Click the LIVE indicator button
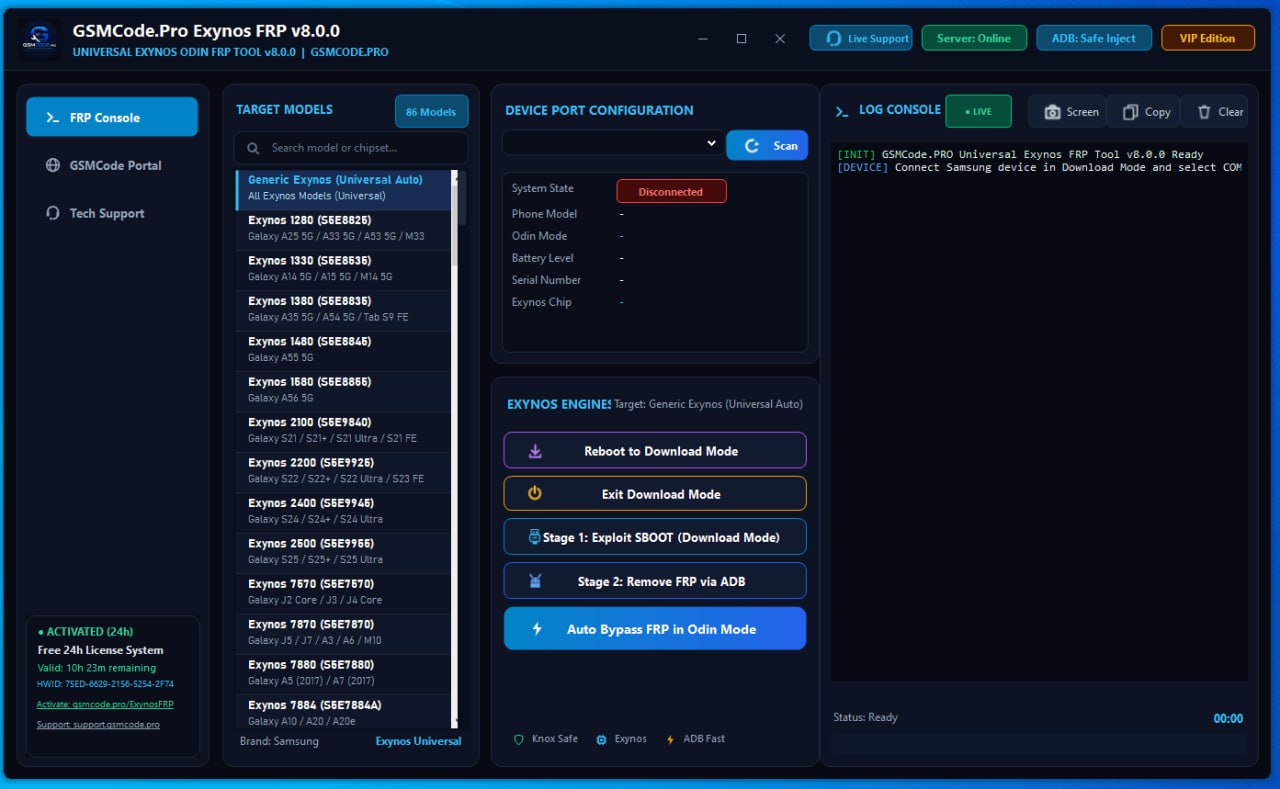1280x789 pixels. [978, 111]
